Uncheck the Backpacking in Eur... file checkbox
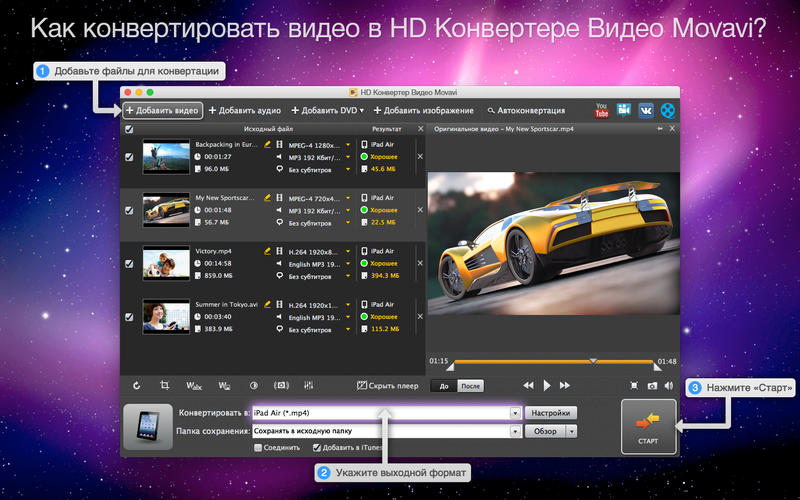The height and width of the screenshot is (500, 800). (x=129, y=157)
